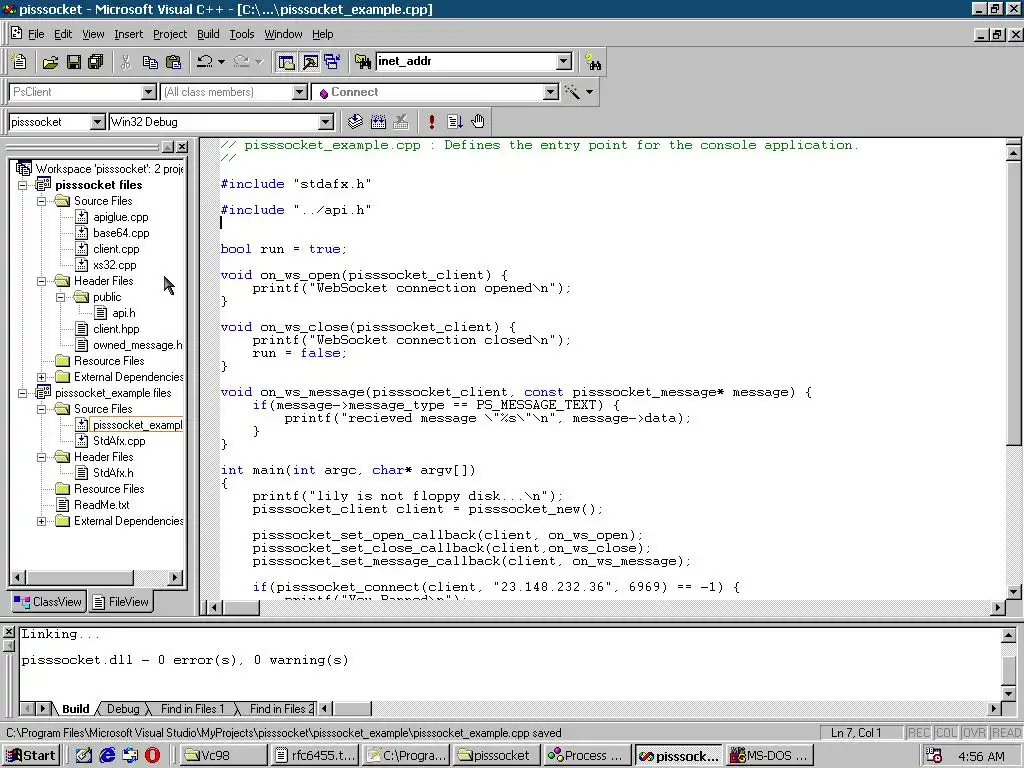This screenshot has width=1024, height=768.
Task: Close the workspace pane with its X button
Action: 182,147
